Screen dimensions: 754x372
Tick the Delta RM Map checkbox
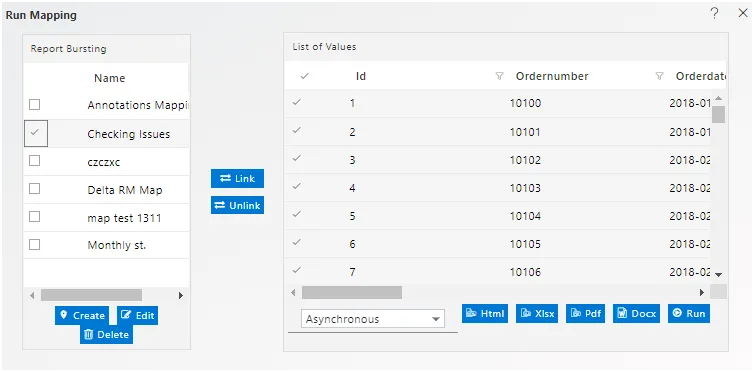click(x=35, y=189)
